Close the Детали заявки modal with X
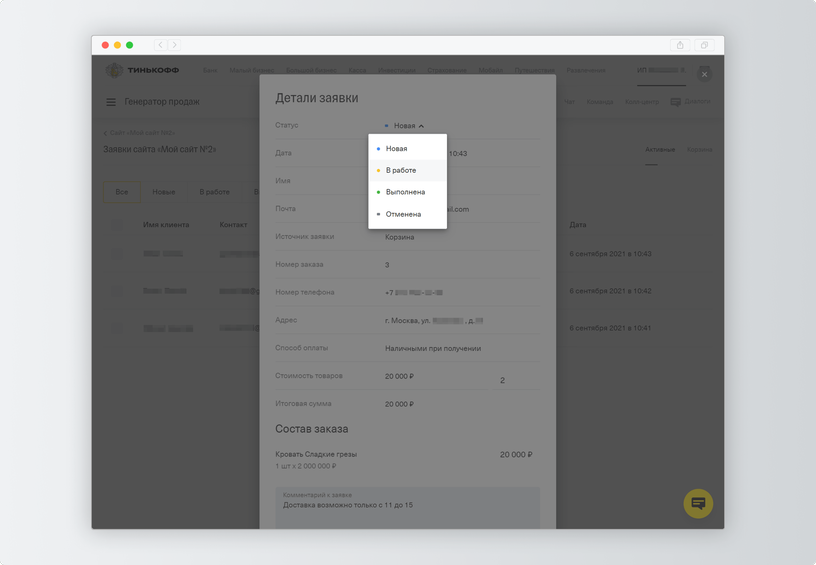 (704, 74)
